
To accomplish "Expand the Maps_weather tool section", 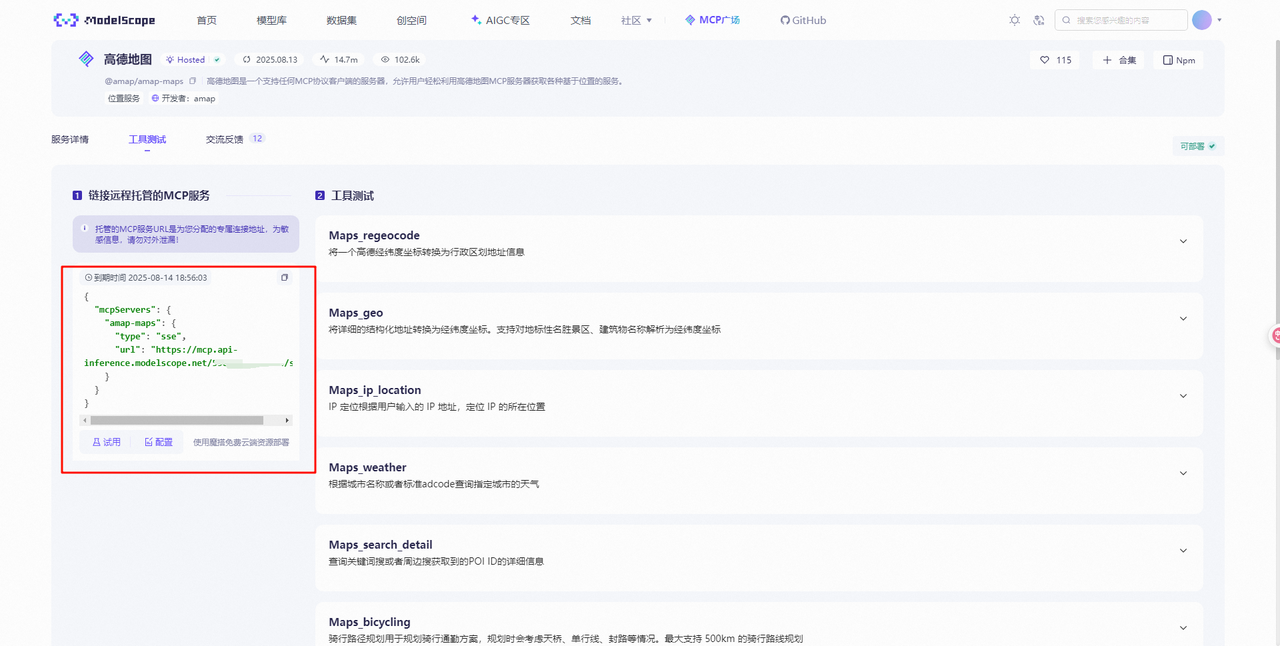I will coord(1183,473).
